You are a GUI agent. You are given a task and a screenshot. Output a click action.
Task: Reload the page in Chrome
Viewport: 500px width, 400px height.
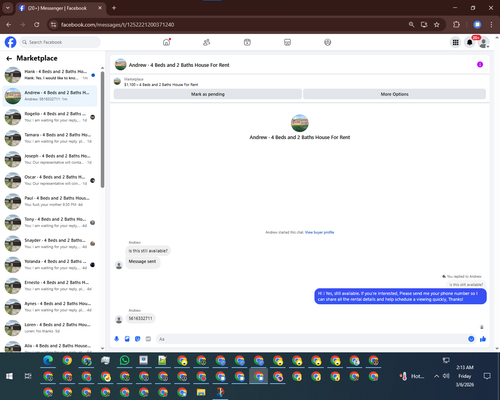pyautogui.click(x=37, y=25)
